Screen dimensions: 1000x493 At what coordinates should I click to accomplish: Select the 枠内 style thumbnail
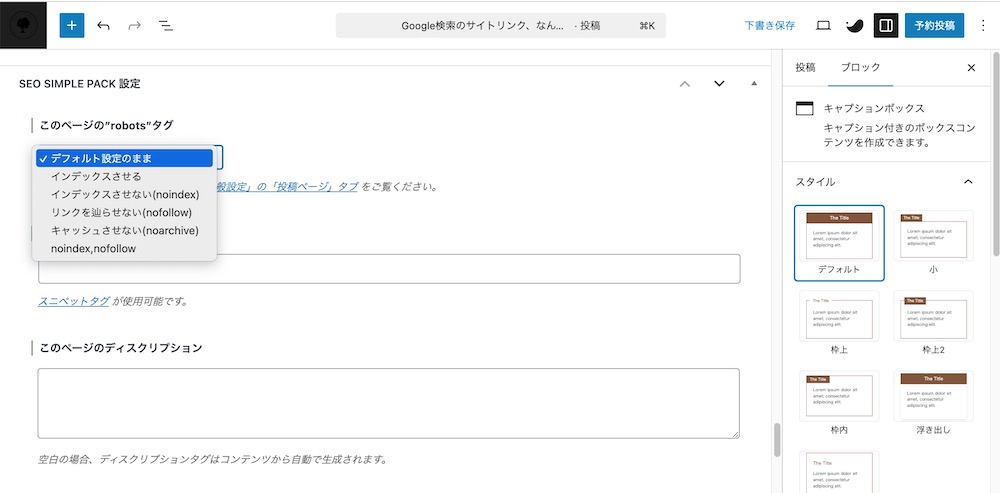[x=839, y=404]
